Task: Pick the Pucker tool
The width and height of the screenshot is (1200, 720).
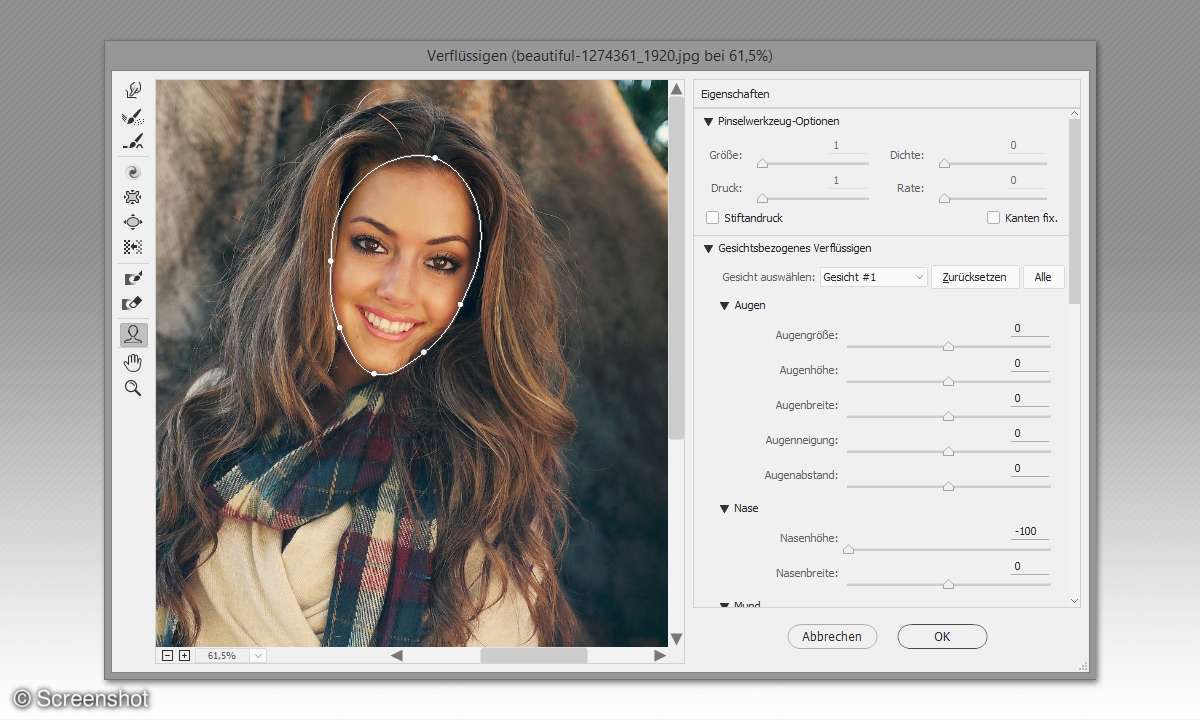Action: (132, 197)
